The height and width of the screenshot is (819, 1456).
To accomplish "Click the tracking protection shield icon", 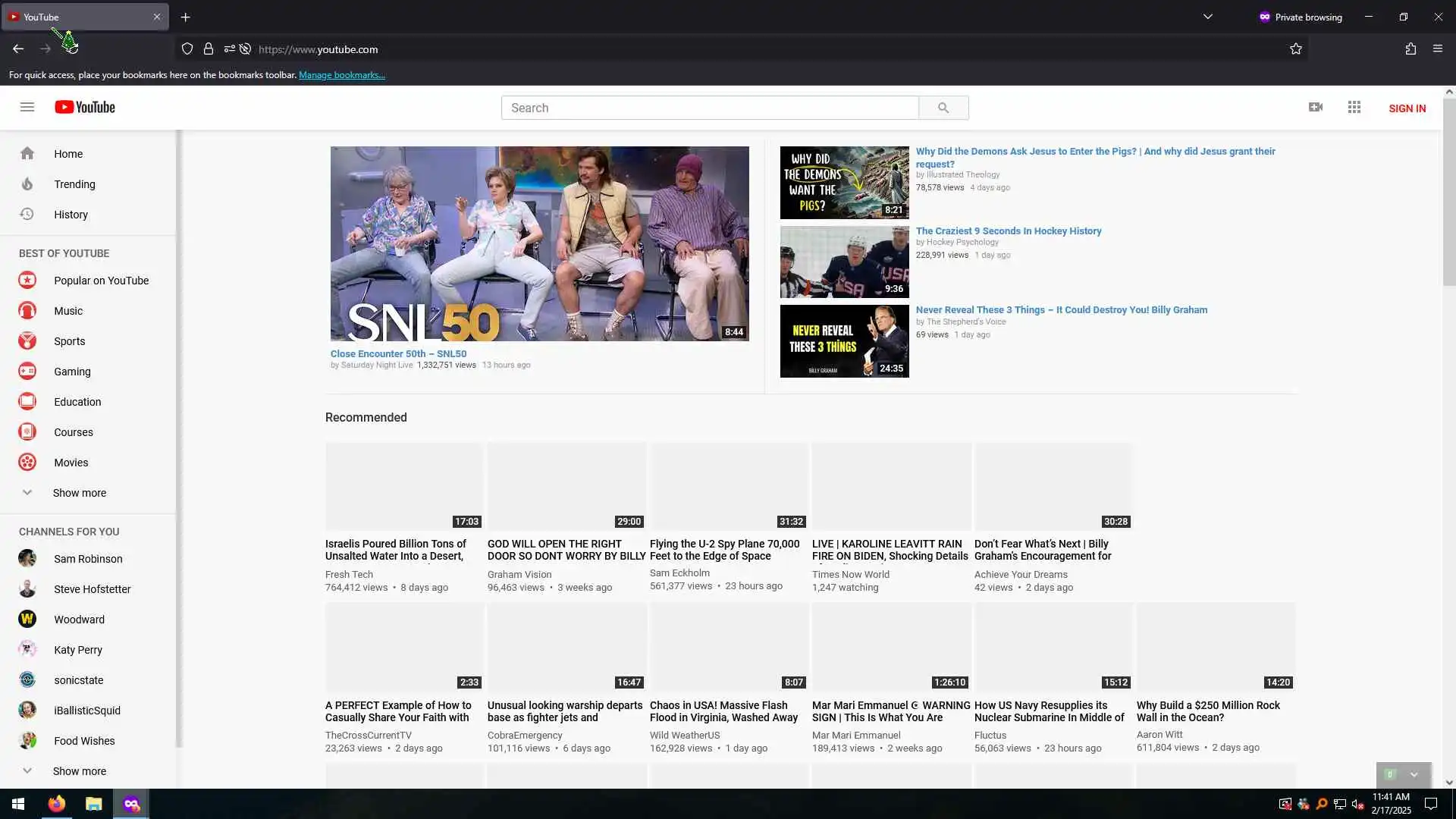I will click(187, 49).
